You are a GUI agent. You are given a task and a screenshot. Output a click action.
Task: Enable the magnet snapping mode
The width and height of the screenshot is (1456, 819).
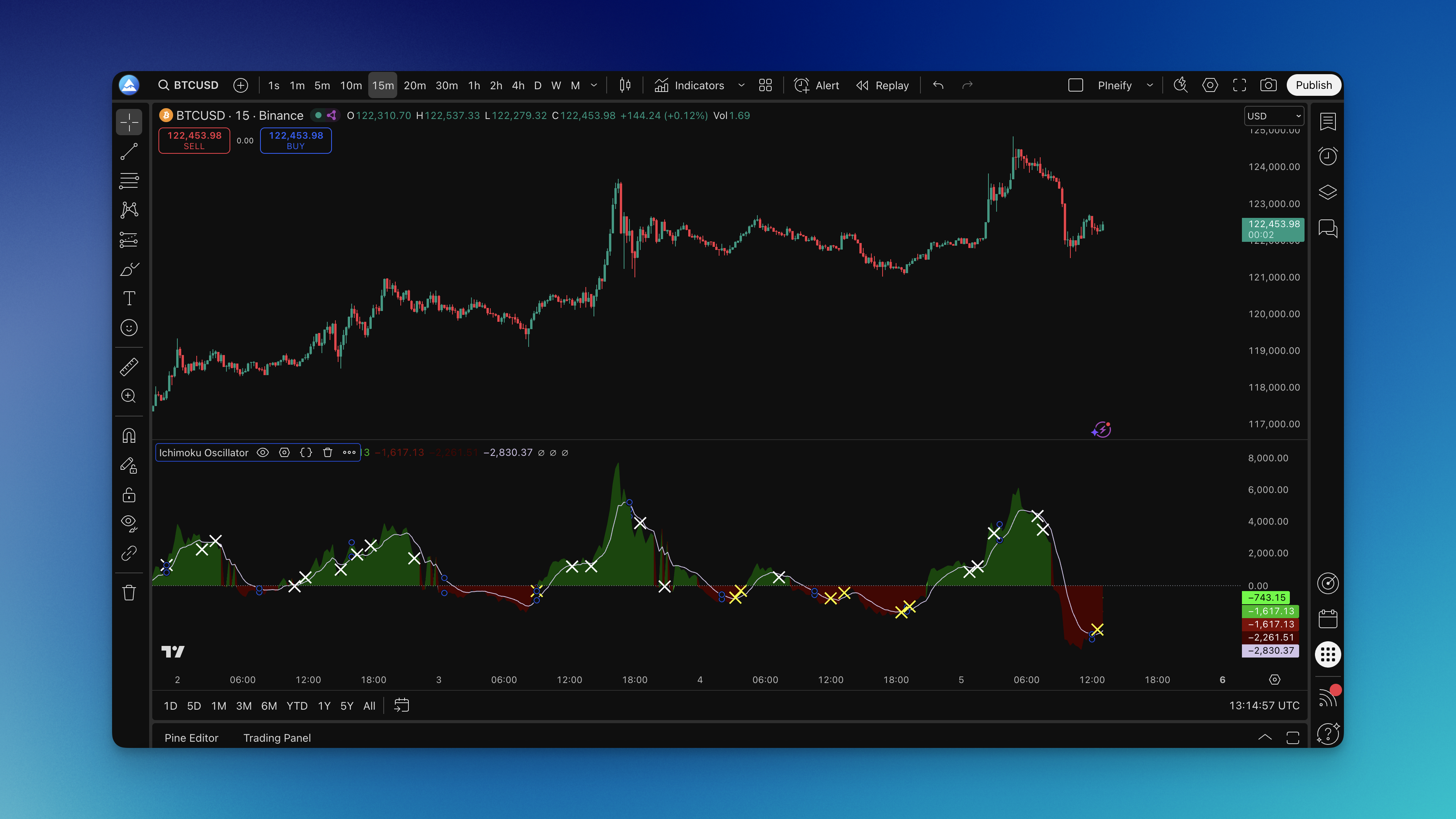click(129, 436)
